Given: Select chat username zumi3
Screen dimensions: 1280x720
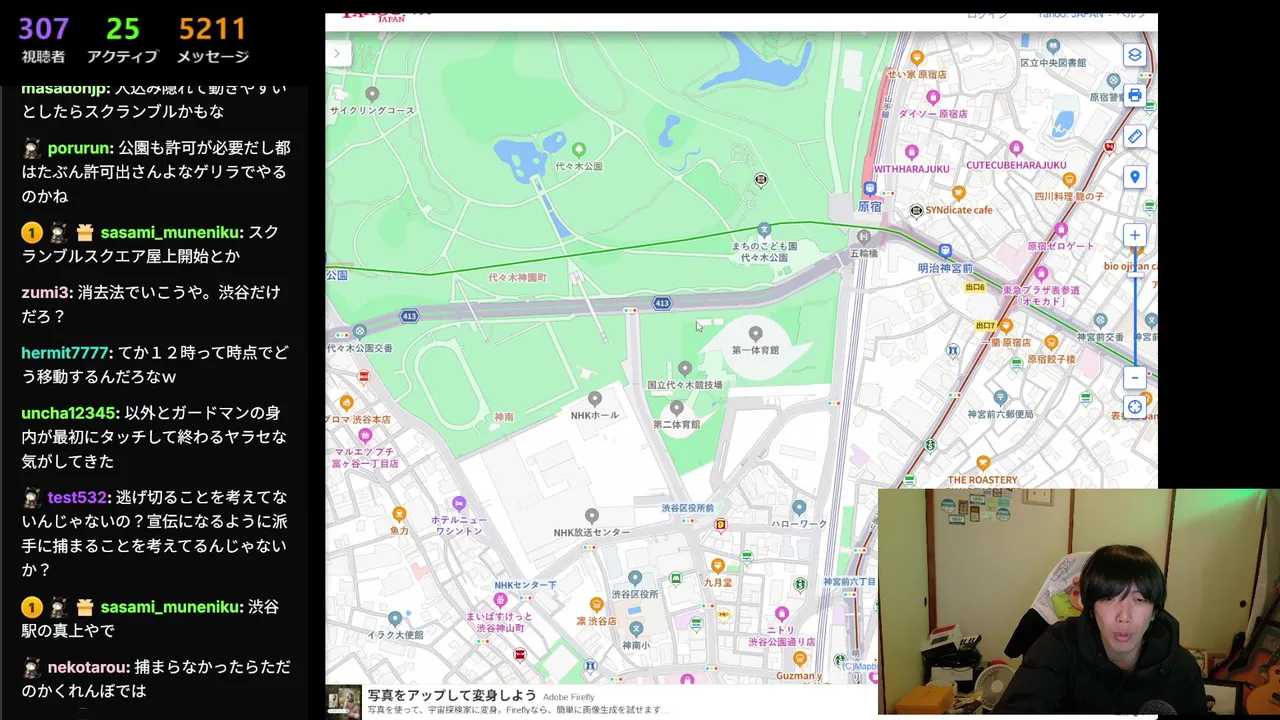Looking at the screenshot, I should (x=46, y=293).
